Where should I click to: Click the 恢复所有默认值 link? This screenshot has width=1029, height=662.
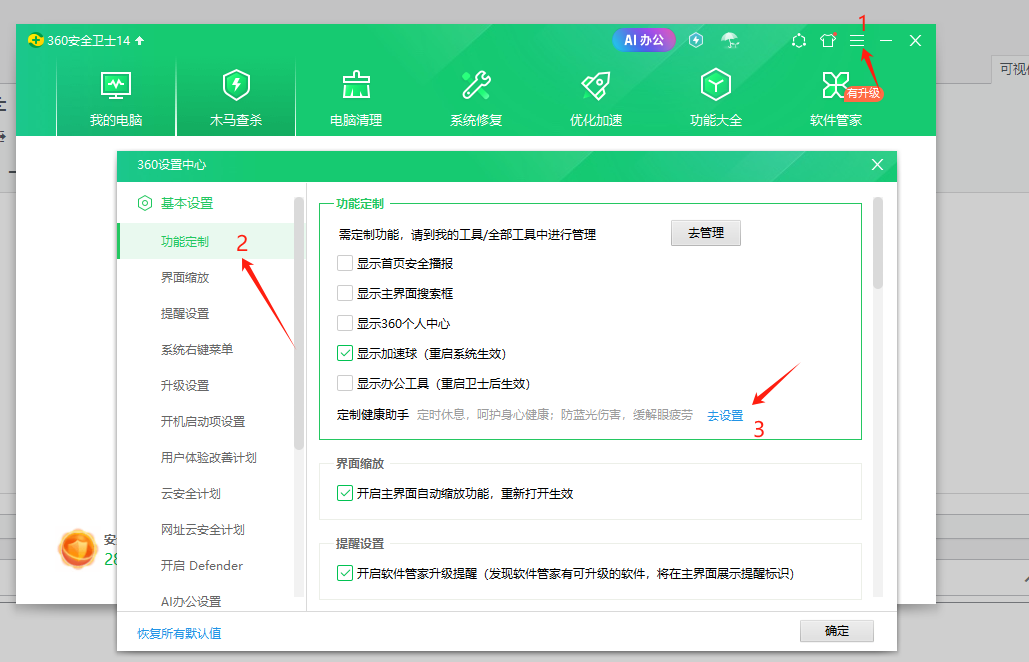[x=179, y=633]
